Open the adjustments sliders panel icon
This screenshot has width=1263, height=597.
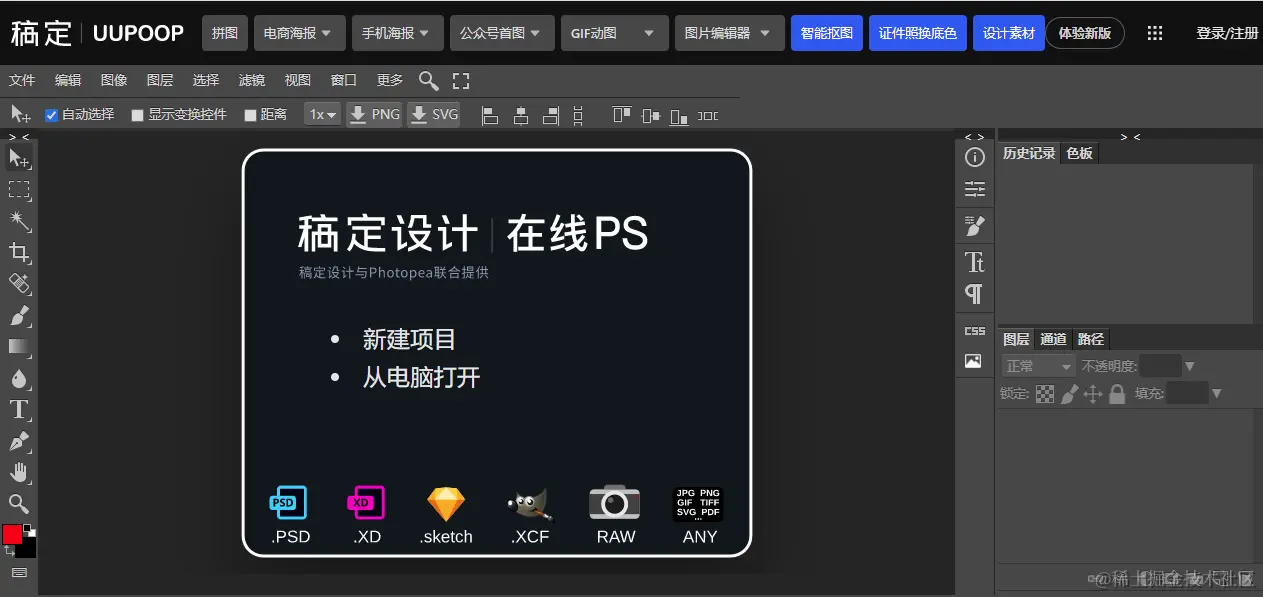pos(975,189)
